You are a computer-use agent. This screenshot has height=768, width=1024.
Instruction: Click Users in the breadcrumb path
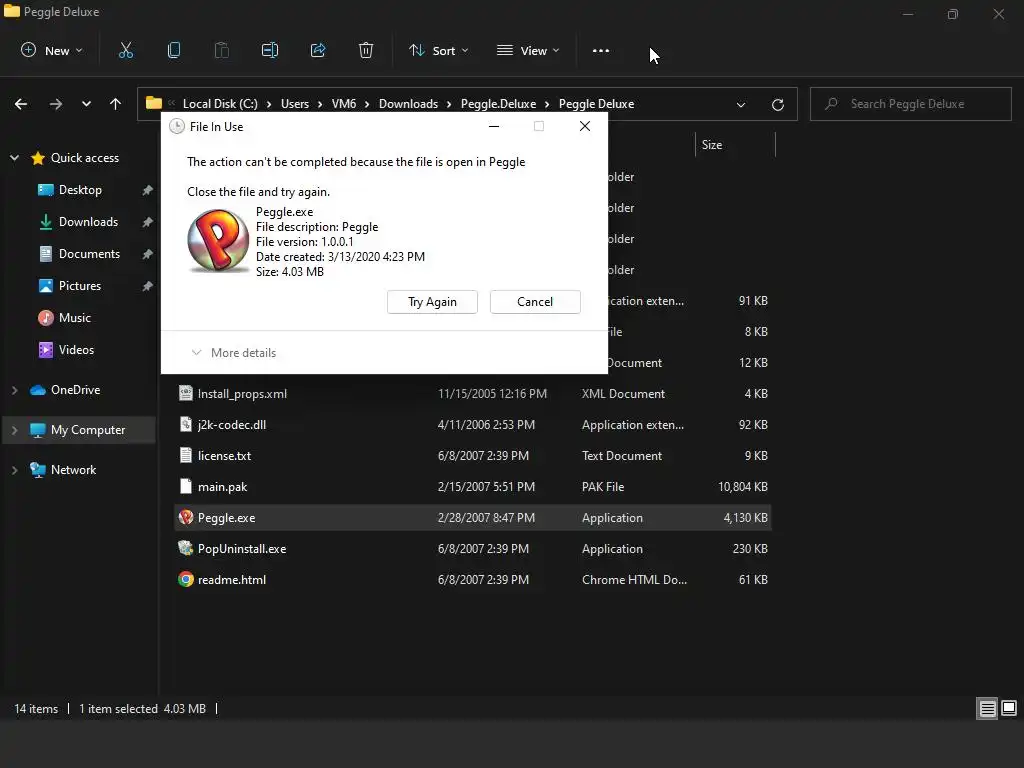(295, 104)
